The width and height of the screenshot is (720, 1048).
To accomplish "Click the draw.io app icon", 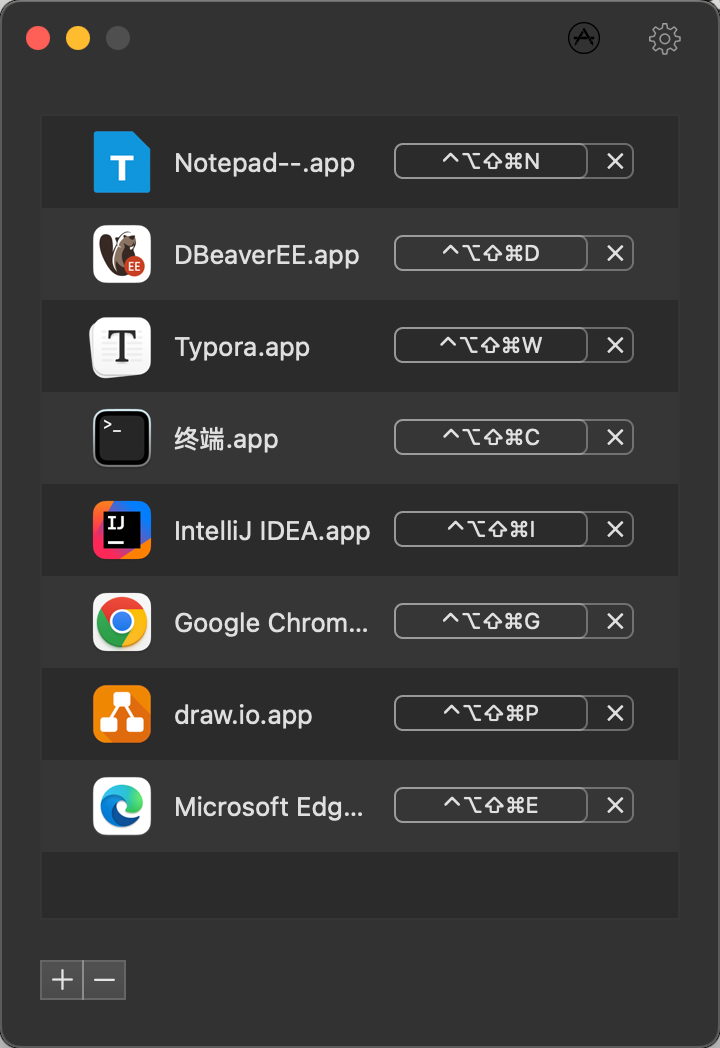I will (122, 714).
